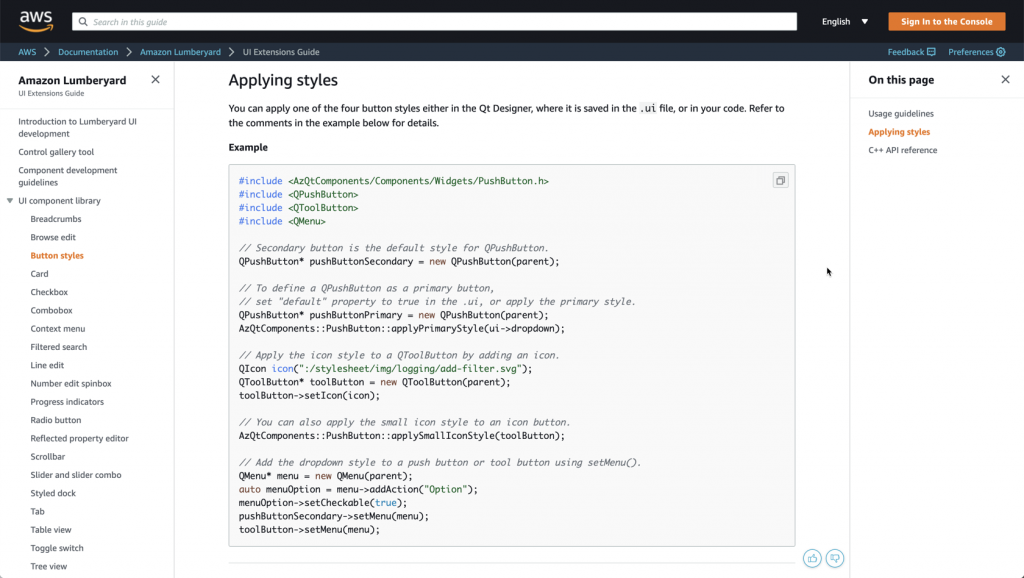Jump to C++ API reference section
1024x578 pixels.
pos(903,150)
